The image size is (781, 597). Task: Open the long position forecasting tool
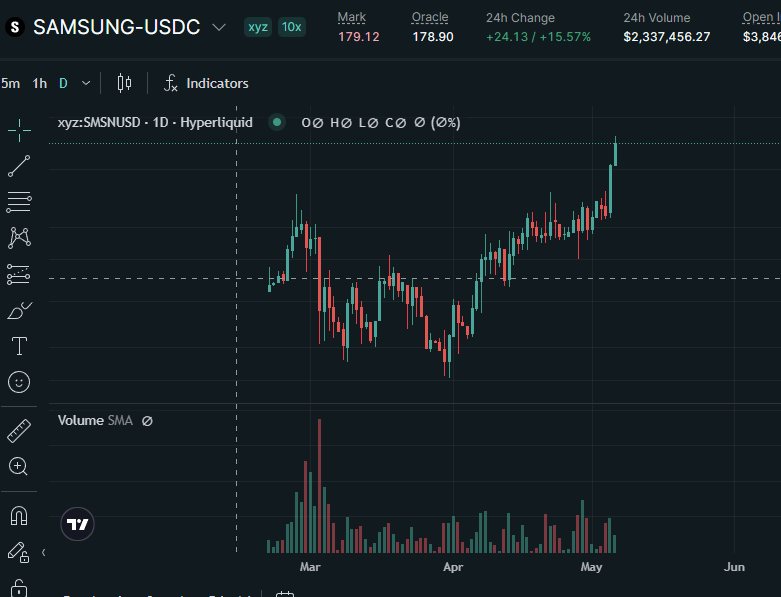[19, 274]
